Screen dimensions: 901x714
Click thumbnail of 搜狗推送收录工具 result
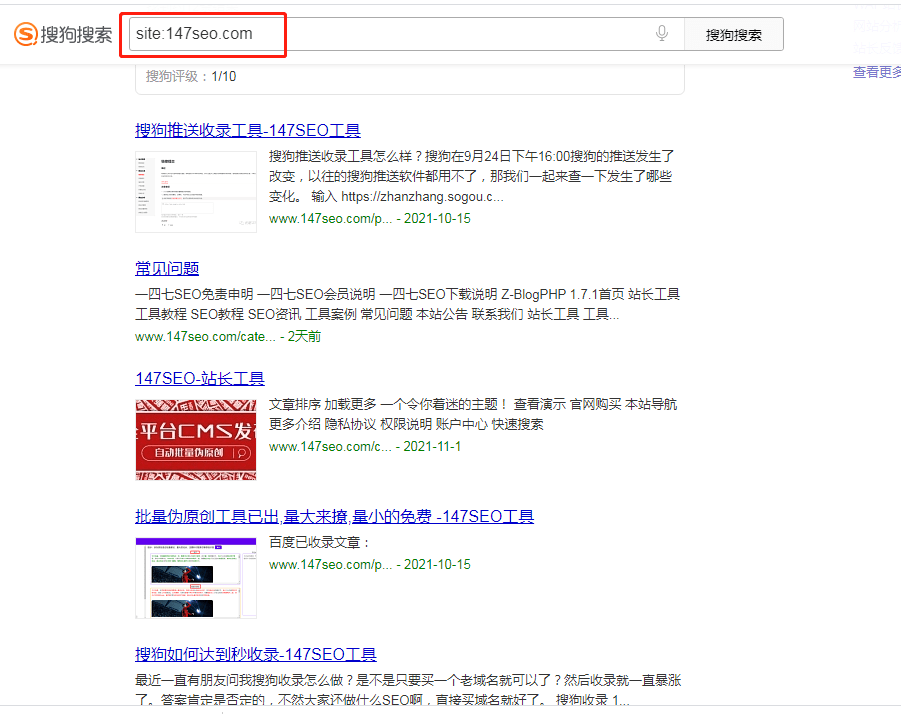196,191
